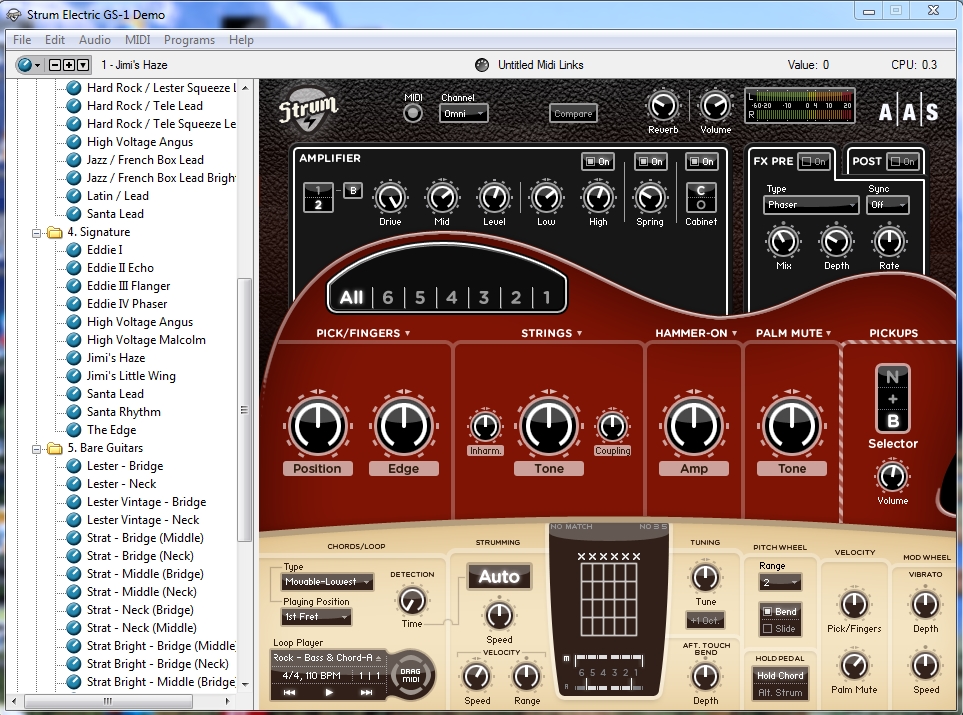This screenshot has height=715, width=963.
Task: Click the Coupling knob
Action: pos(612,426)
